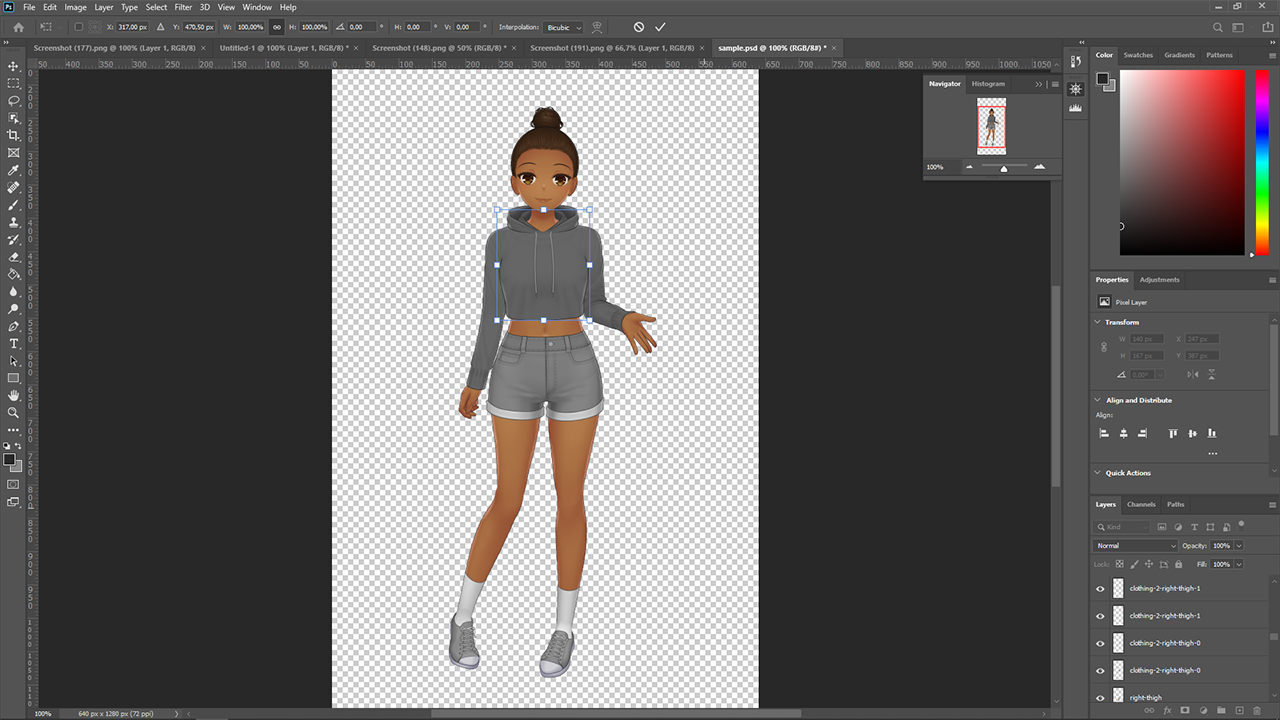The height and width of the screenshot is (720, 1280).
Task: Add a layer mask
Action: [x=1185, y=710]
